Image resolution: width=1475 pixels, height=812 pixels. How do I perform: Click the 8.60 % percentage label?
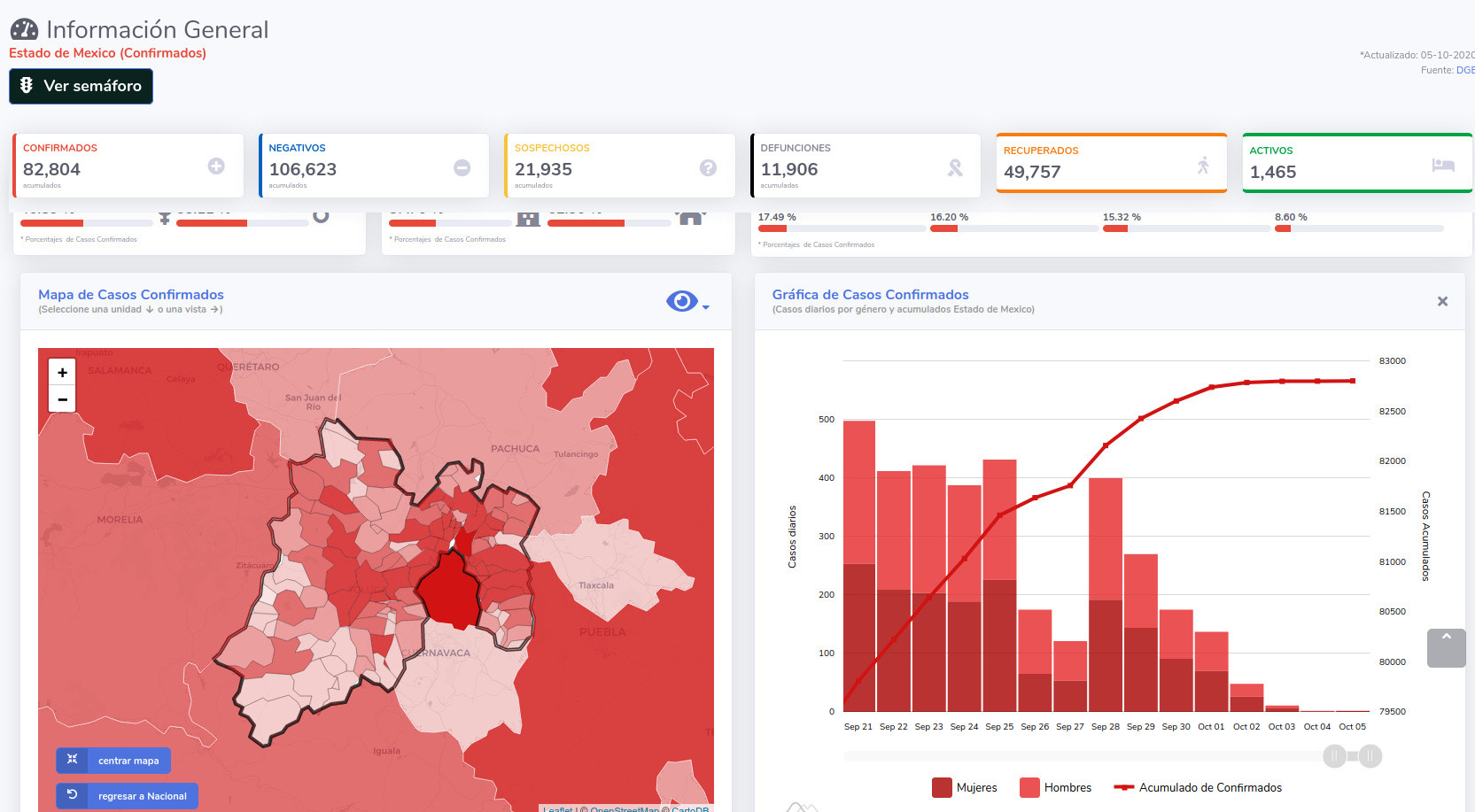point(1291,217)
